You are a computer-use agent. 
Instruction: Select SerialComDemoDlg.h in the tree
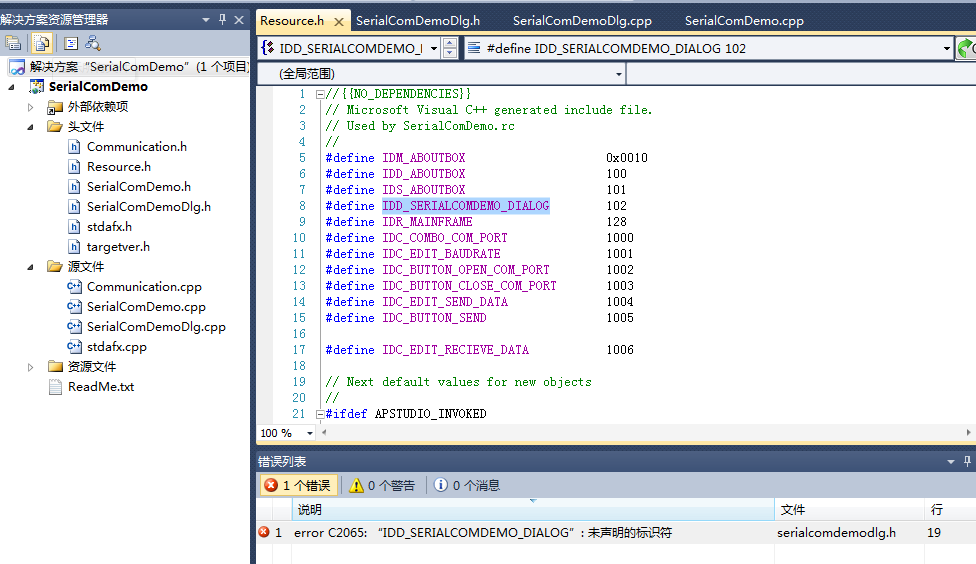[148, 207]
